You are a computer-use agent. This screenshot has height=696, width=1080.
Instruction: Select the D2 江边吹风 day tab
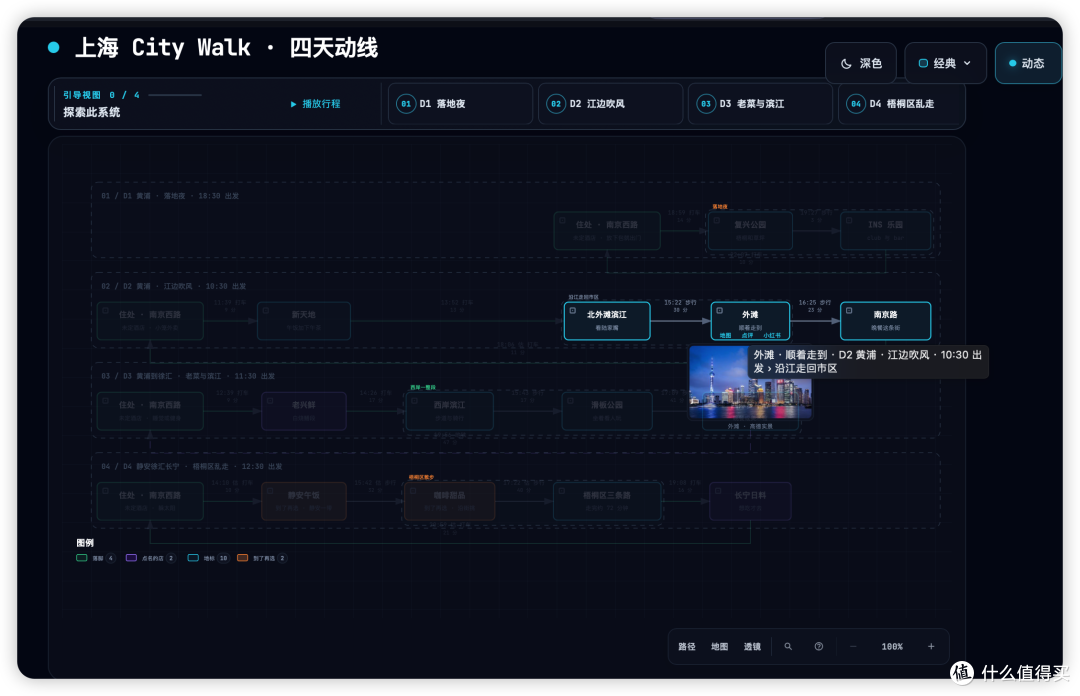pyautogui.click(x=610, y=104)
